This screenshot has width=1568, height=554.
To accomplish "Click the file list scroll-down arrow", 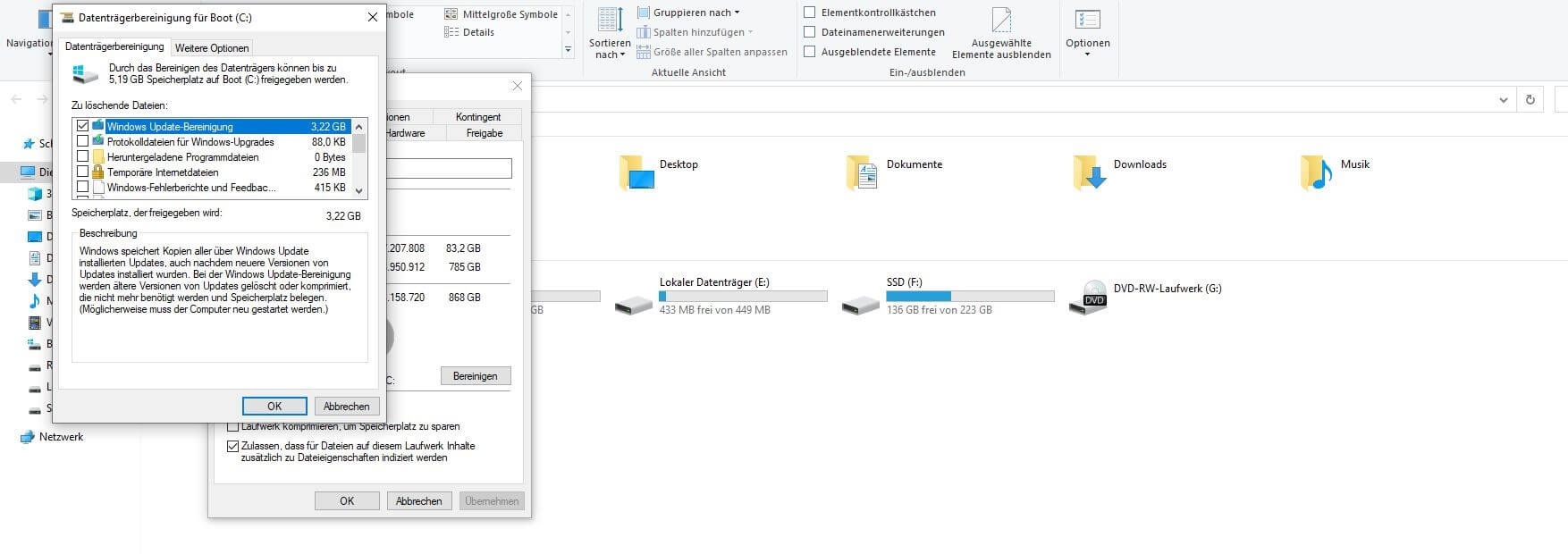I will click(x=359, y=190).
